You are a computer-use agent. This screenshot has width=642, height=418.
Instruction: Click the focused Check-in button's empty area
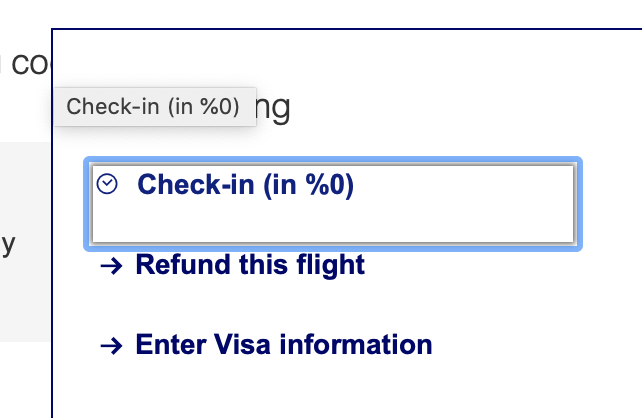pos(330,223)
